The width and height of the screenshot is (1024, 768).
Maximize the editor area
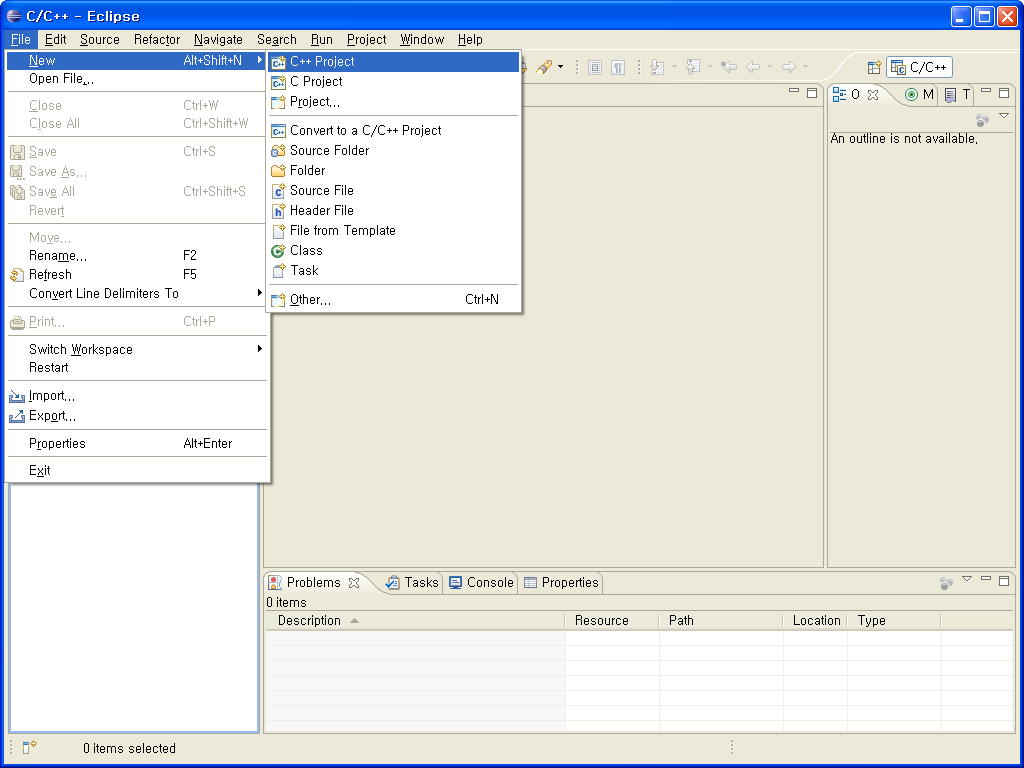[x=812, y=93]
